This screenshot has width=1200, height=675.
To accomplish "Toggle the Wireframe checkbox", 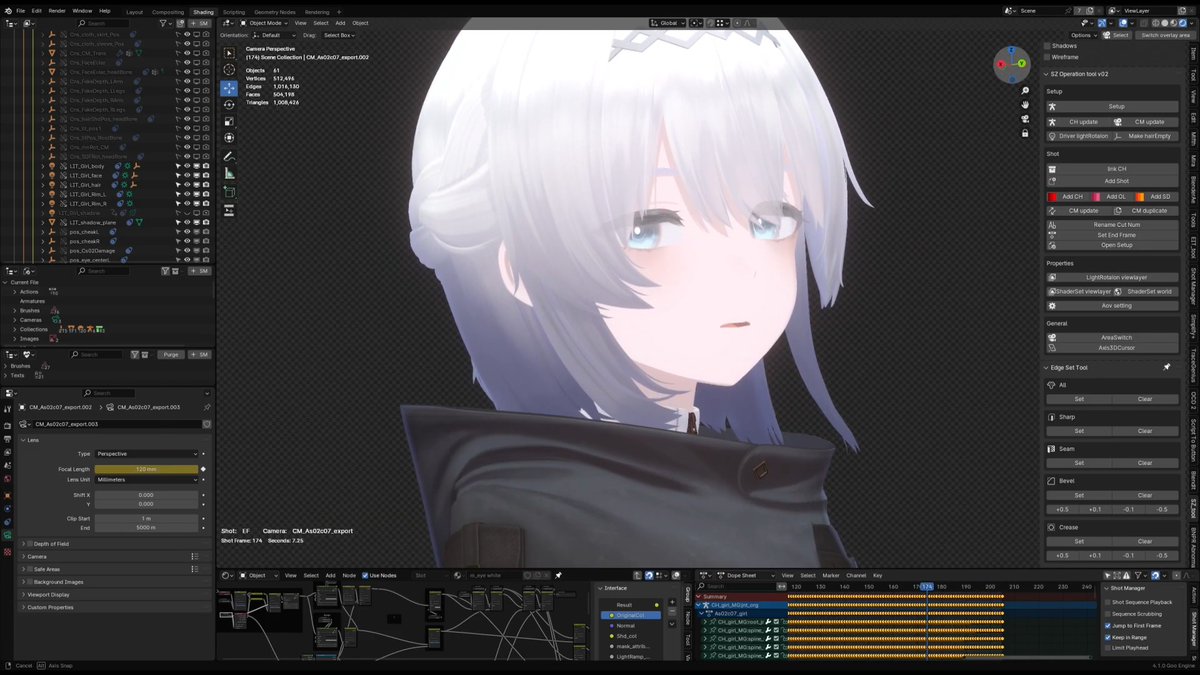I will tap(1048, 57).
